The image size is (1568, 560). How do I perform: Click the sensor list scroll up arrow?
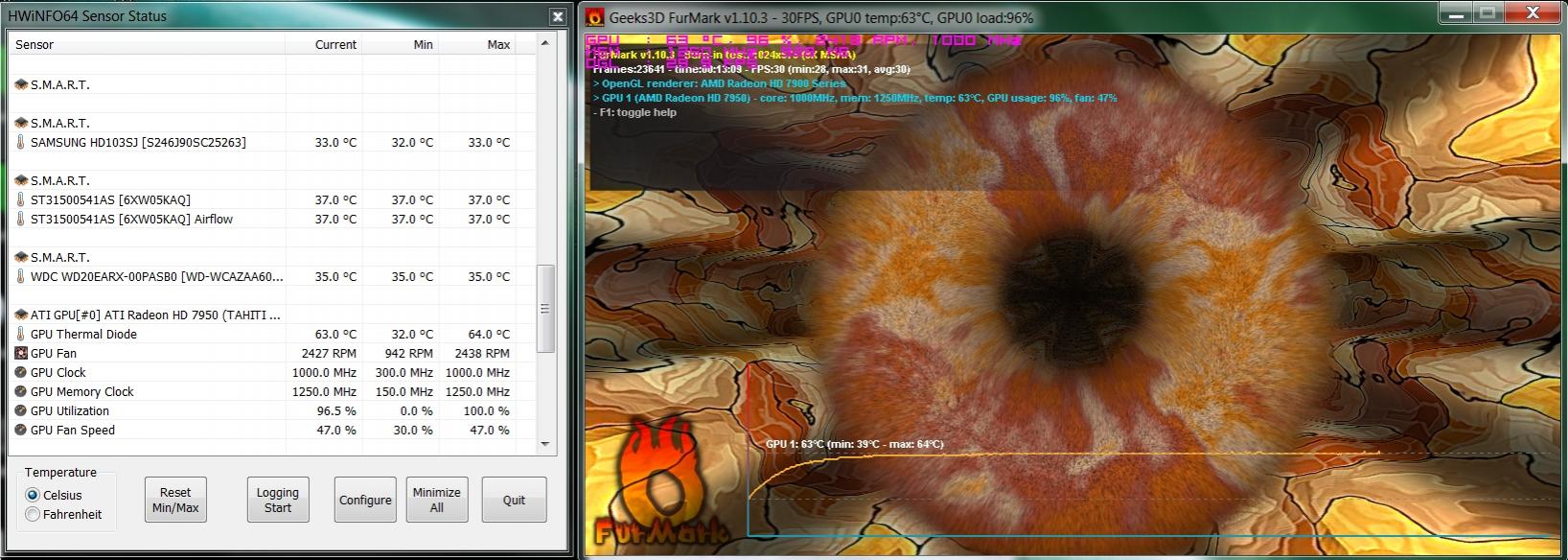coord(545,44)
